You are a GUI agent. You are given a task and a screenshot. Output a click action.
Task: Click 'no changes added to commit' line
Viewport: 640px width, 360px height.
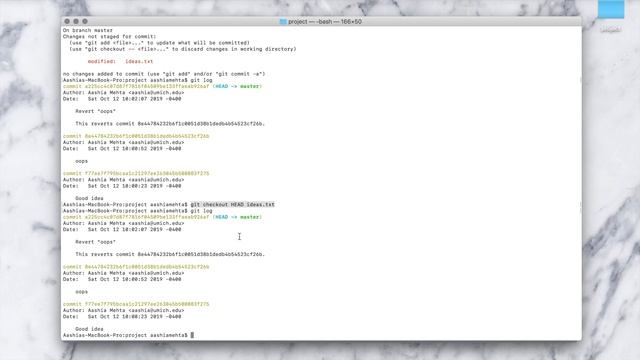tap(164, 74)
